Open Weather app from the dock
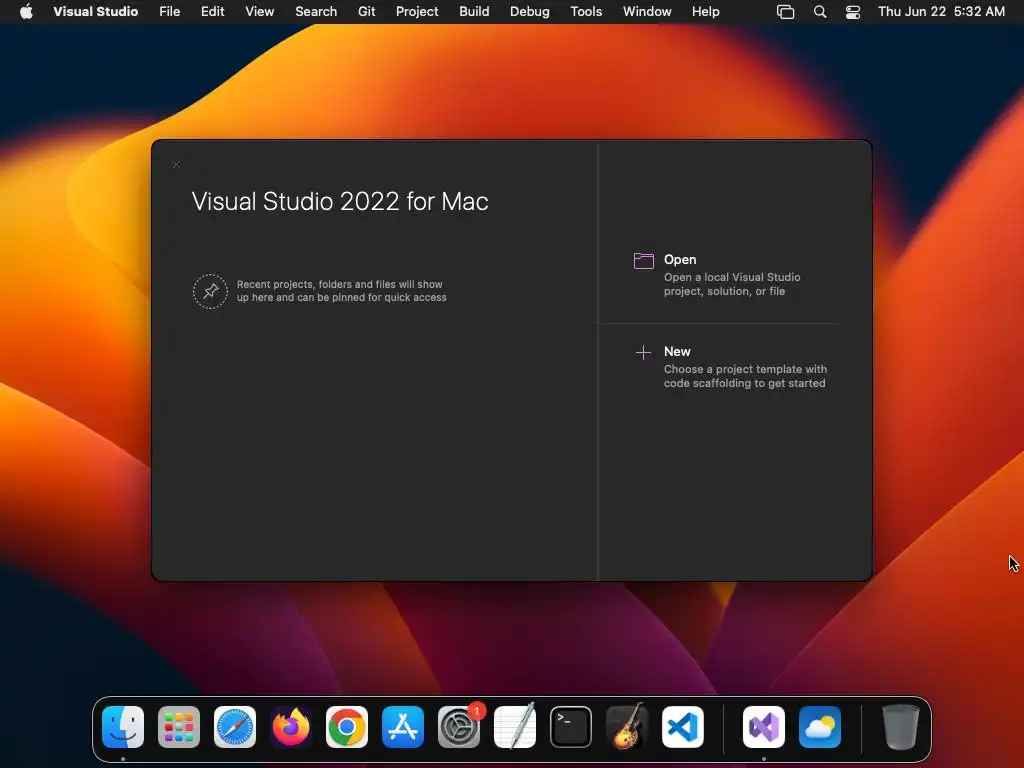1024x768 pixels. click(x=820, y=727)
